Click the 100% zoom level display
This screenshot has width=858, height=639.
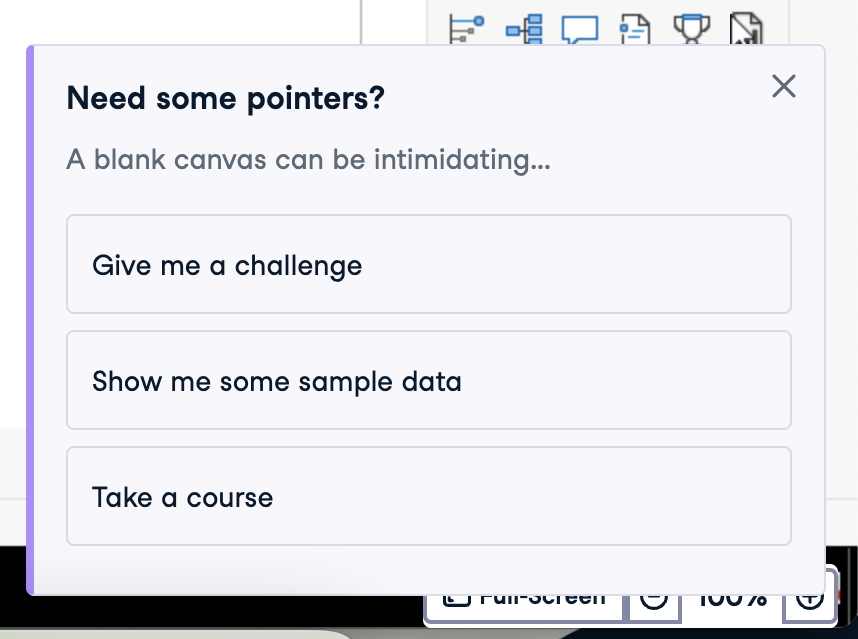(x=733, y=601)
